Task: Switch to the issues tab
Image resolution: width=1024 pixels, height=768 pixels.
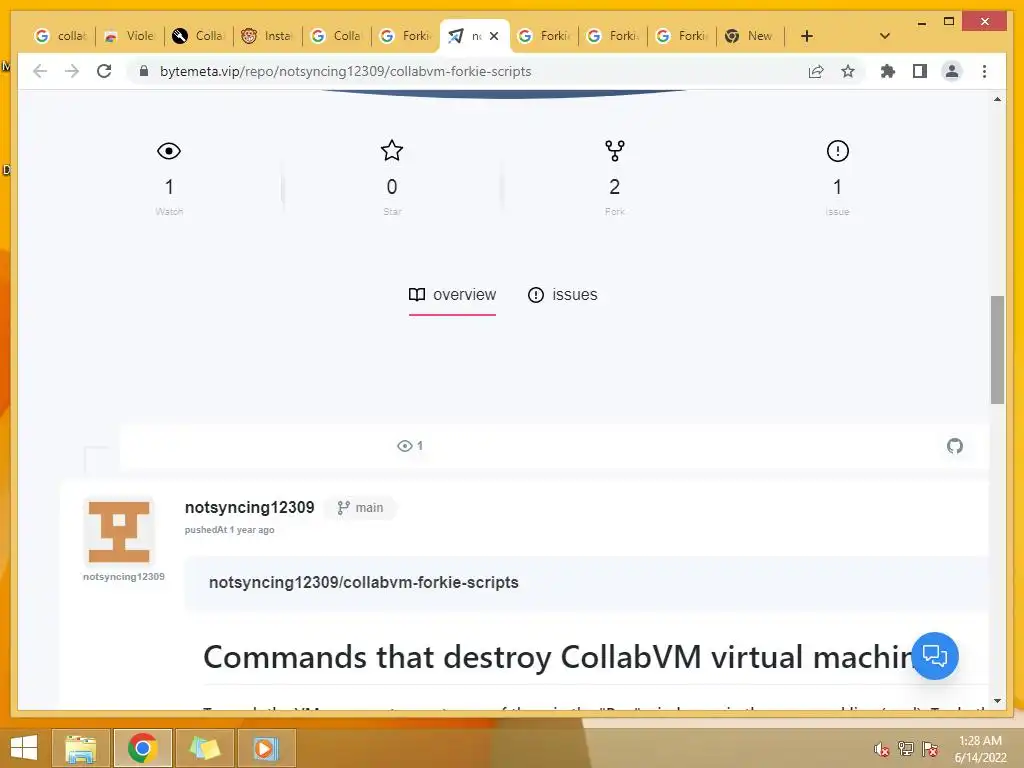Action: pyautogui.click(x=562, y=295)
